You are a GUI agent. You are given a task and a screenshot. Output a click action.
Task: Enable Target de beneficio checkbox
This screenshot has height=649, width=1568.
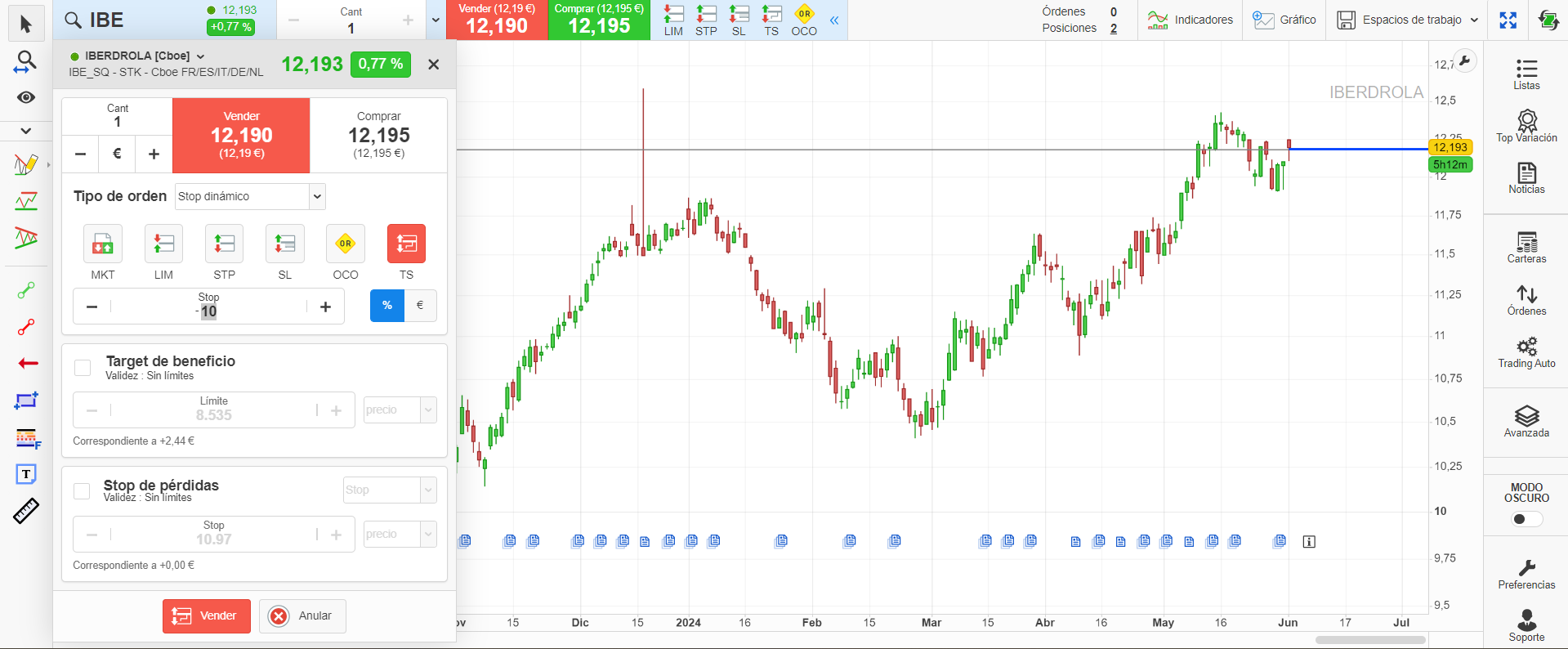83,368
